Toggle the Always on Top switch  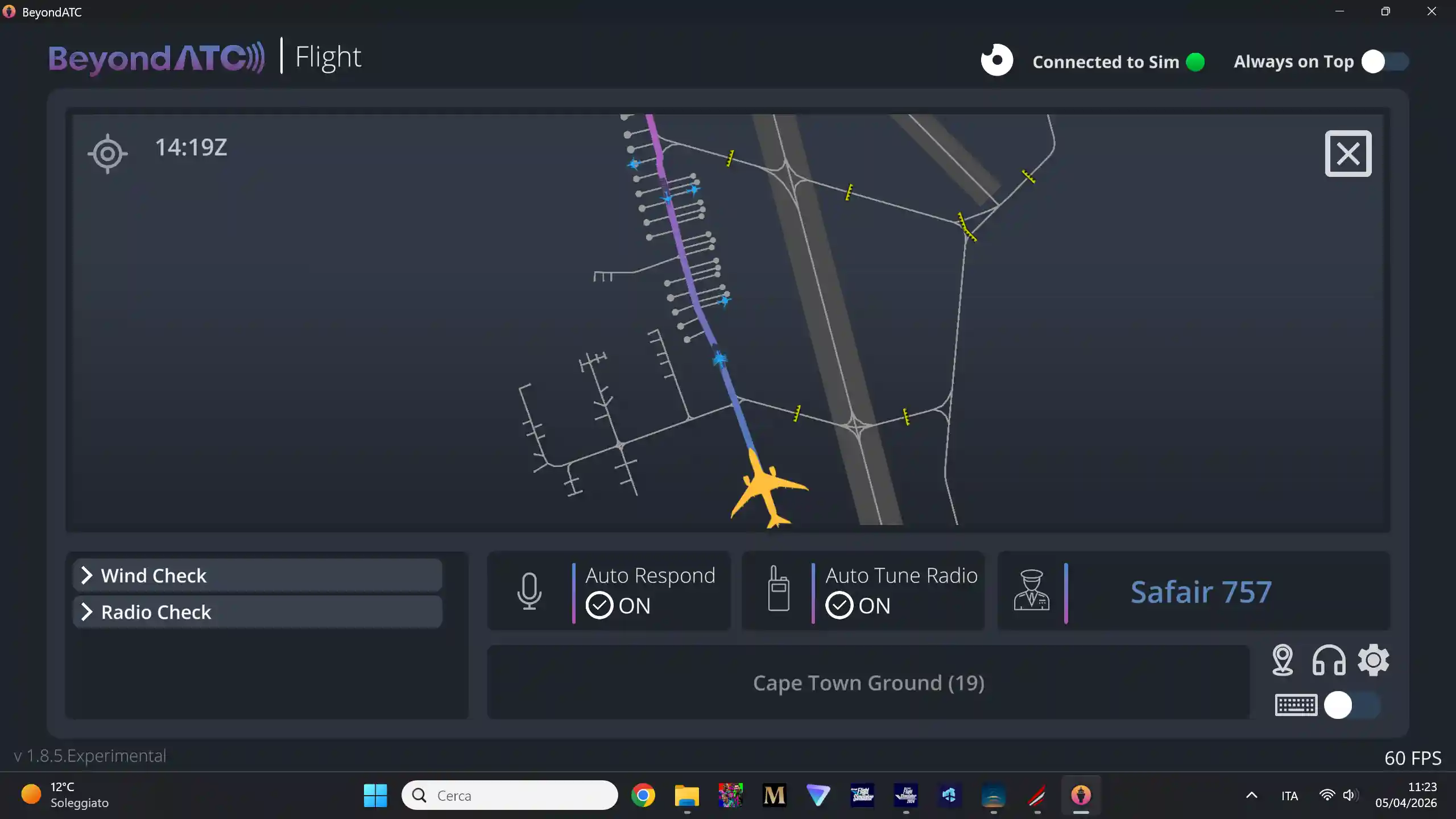[x=1385, y=61]
